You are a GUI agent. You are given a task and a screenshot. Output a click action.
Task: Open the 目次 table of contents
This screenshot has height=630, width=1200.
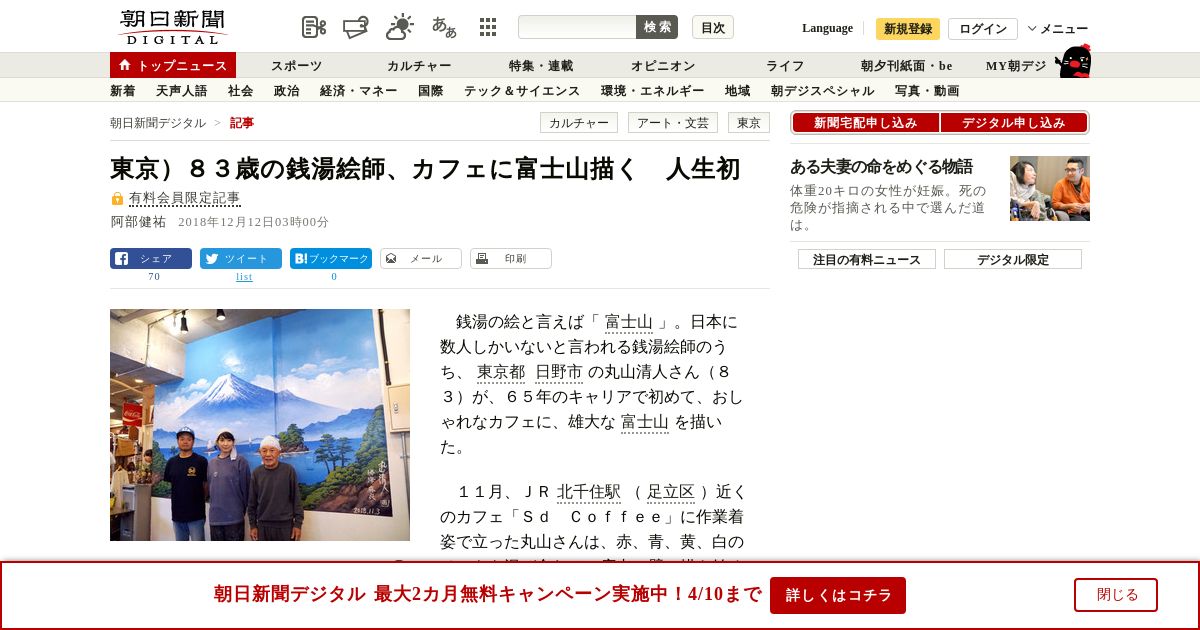click(x=713, y=27)
